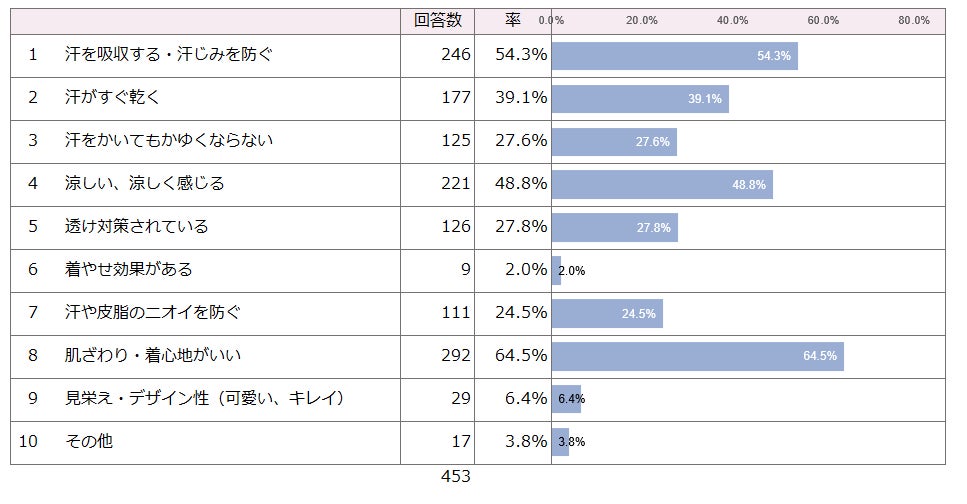Click the label 汗をかいてもかゆくならない
The image size is (967, 504).
(x=169, y=141)
